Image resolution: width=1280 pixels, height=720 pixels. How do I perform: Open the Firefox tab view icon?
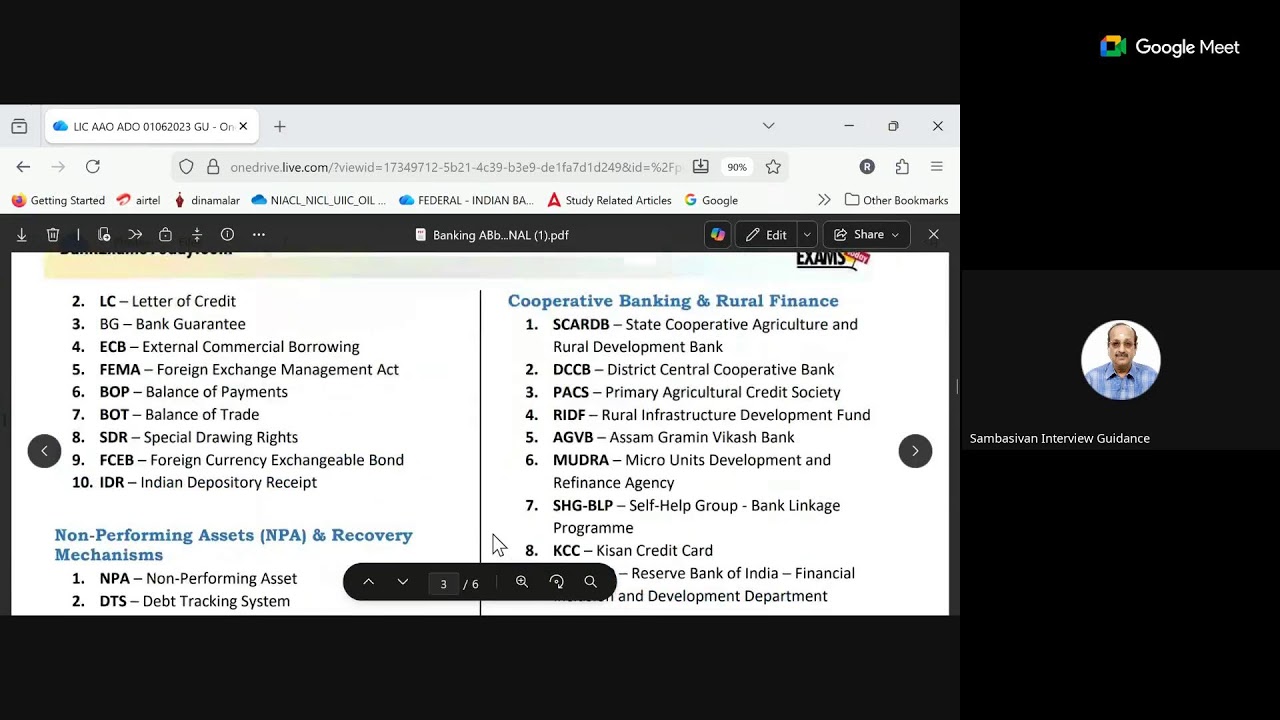pos(19,126)
